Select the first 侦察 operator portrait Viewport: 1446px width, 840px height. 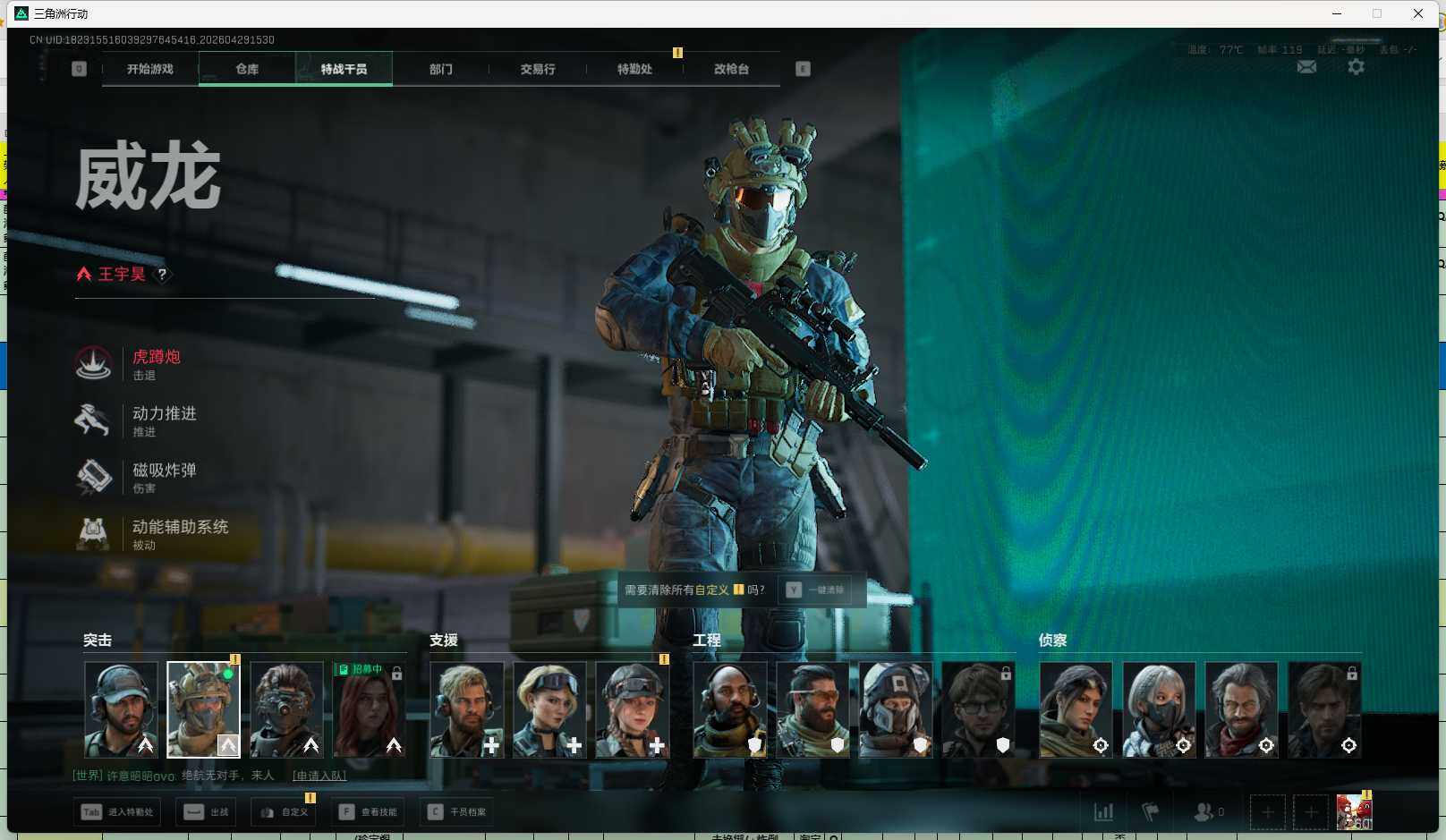(1076, 709)
